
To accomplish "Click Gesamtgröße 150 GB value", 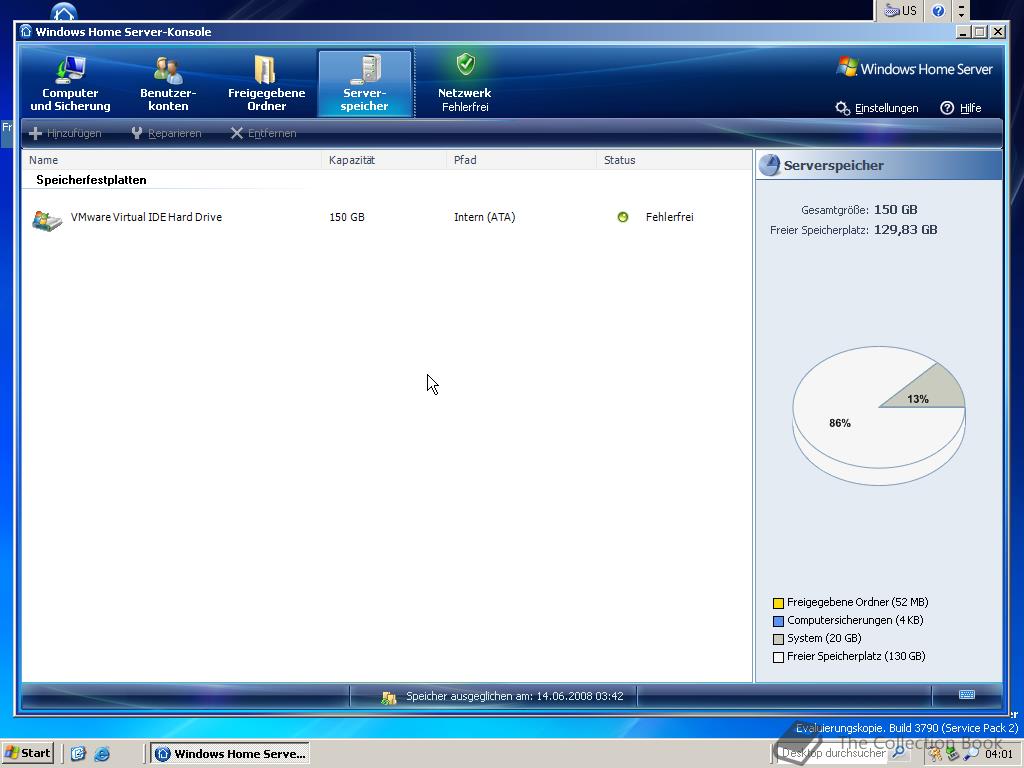I will (895, 210).
